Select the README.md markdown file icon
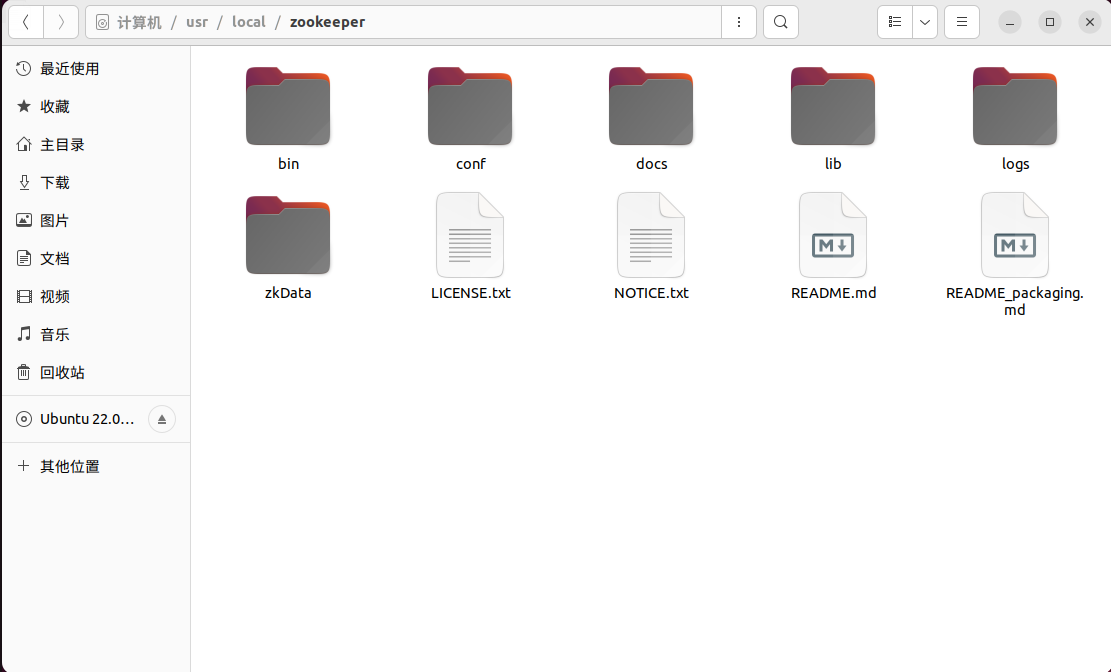Viewport: 1111px width, 672px height. point(833,235)
